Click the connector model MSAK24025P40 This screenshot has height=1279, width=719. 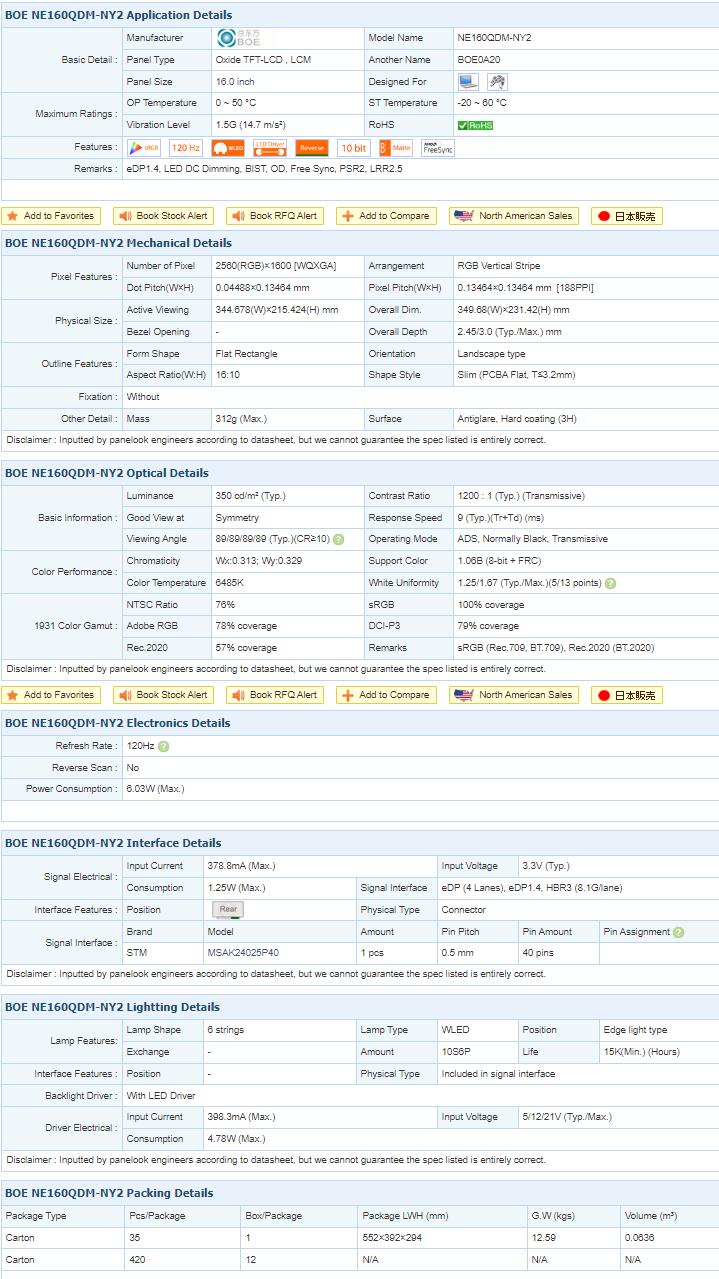[x=243, y=953]
